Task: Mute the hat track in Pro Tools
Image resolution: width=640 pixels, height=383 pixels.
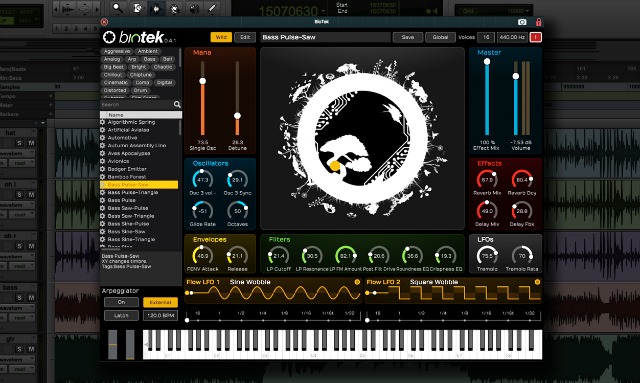Action: coord(31,143)
